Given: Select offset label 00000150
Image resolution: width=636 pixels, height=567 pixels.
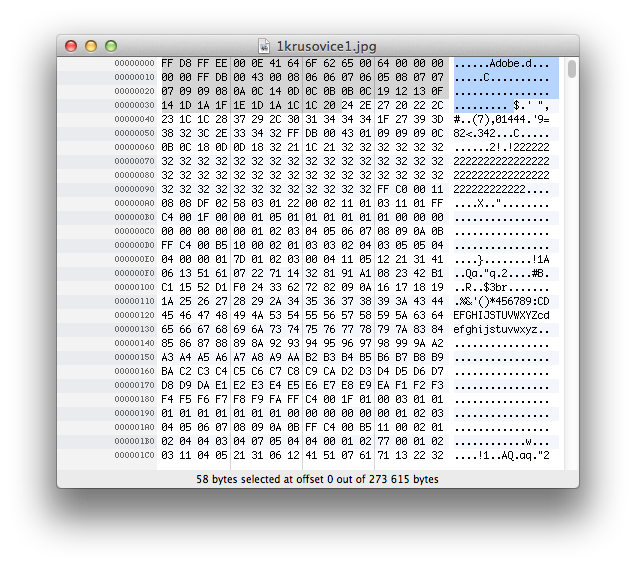Looking at the screenshot, I should coord(134,357).
